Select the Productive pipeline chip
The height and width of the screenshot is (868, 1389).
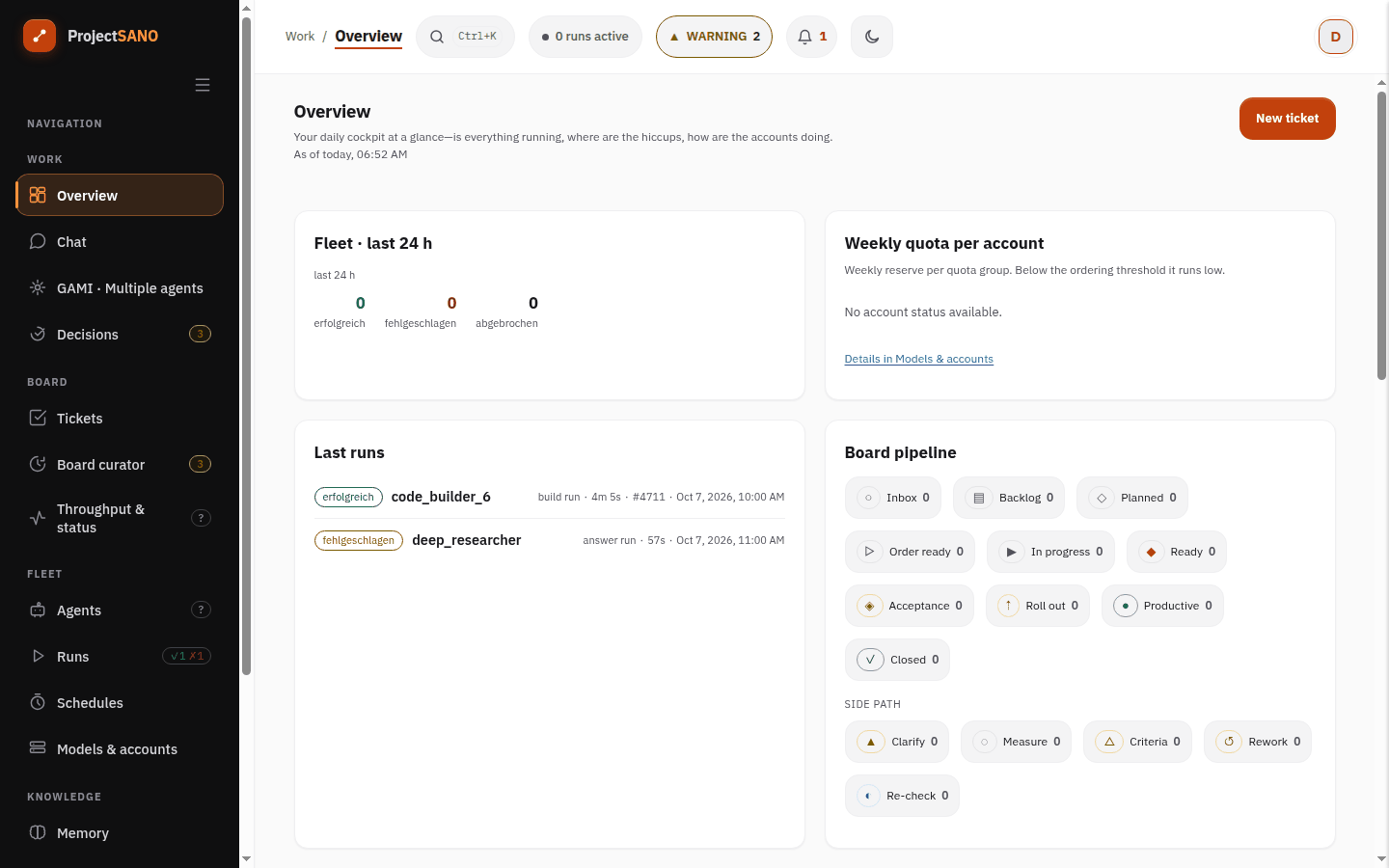pos(1162,606)
